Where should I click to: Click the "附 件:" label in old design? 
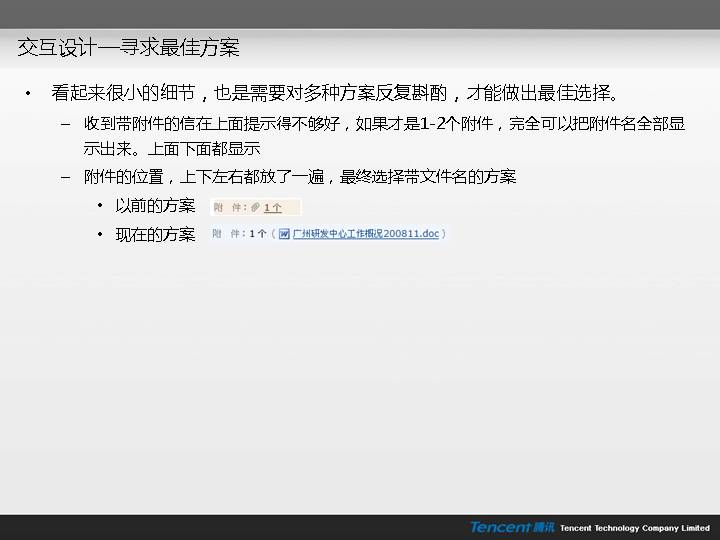pos(230,207)
